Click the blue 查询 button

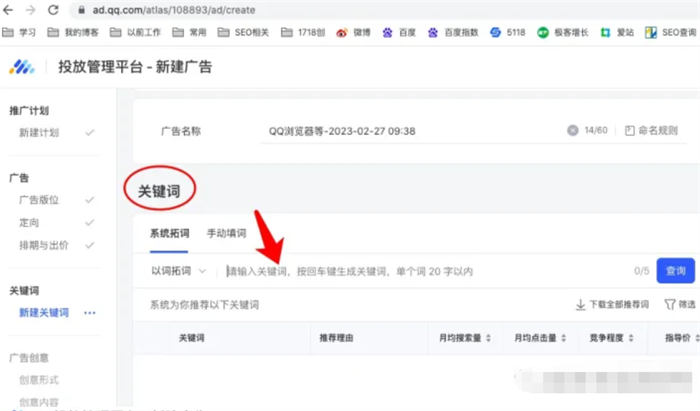point(674,270)
